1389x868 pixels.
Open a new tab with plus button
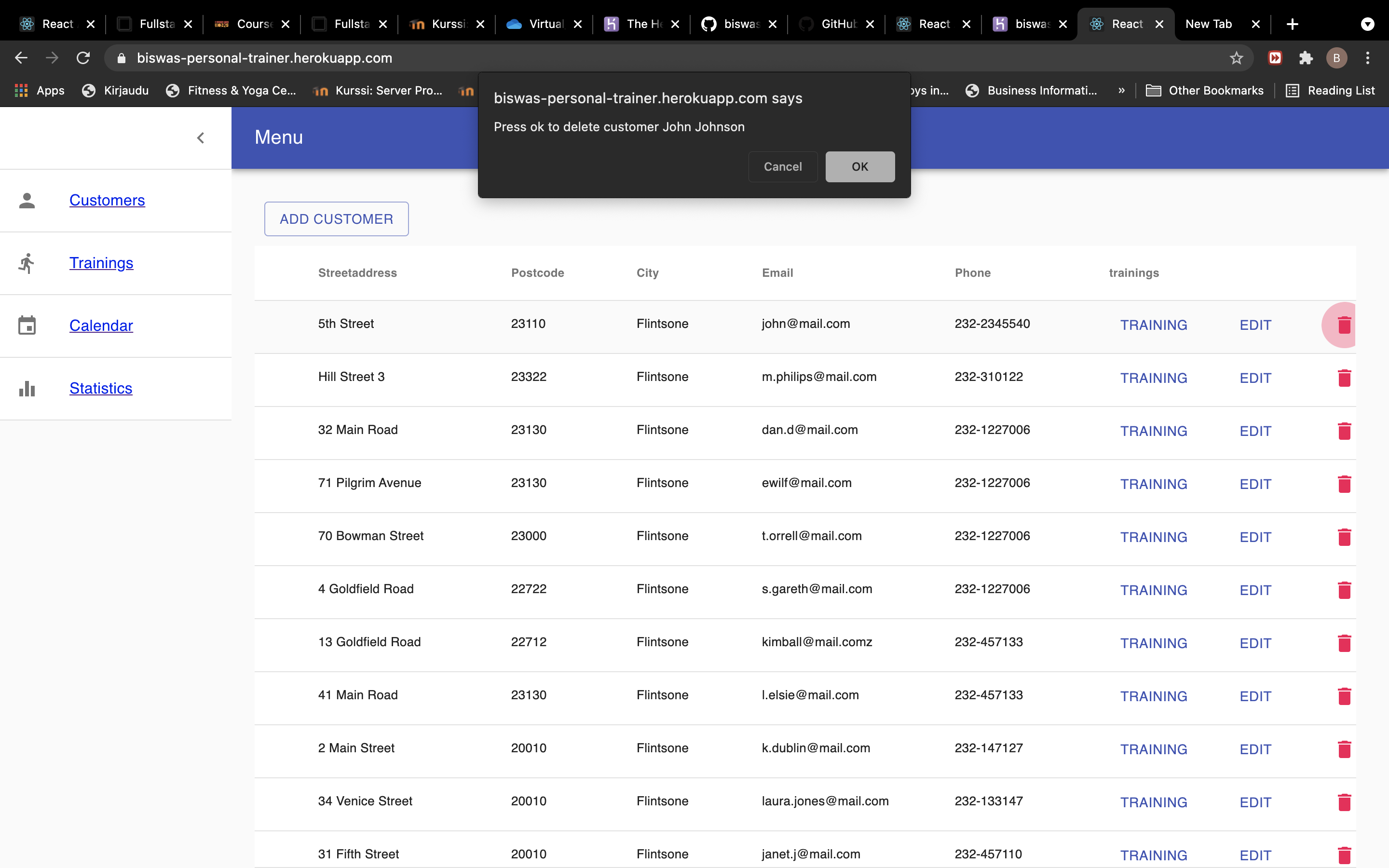1292,24
